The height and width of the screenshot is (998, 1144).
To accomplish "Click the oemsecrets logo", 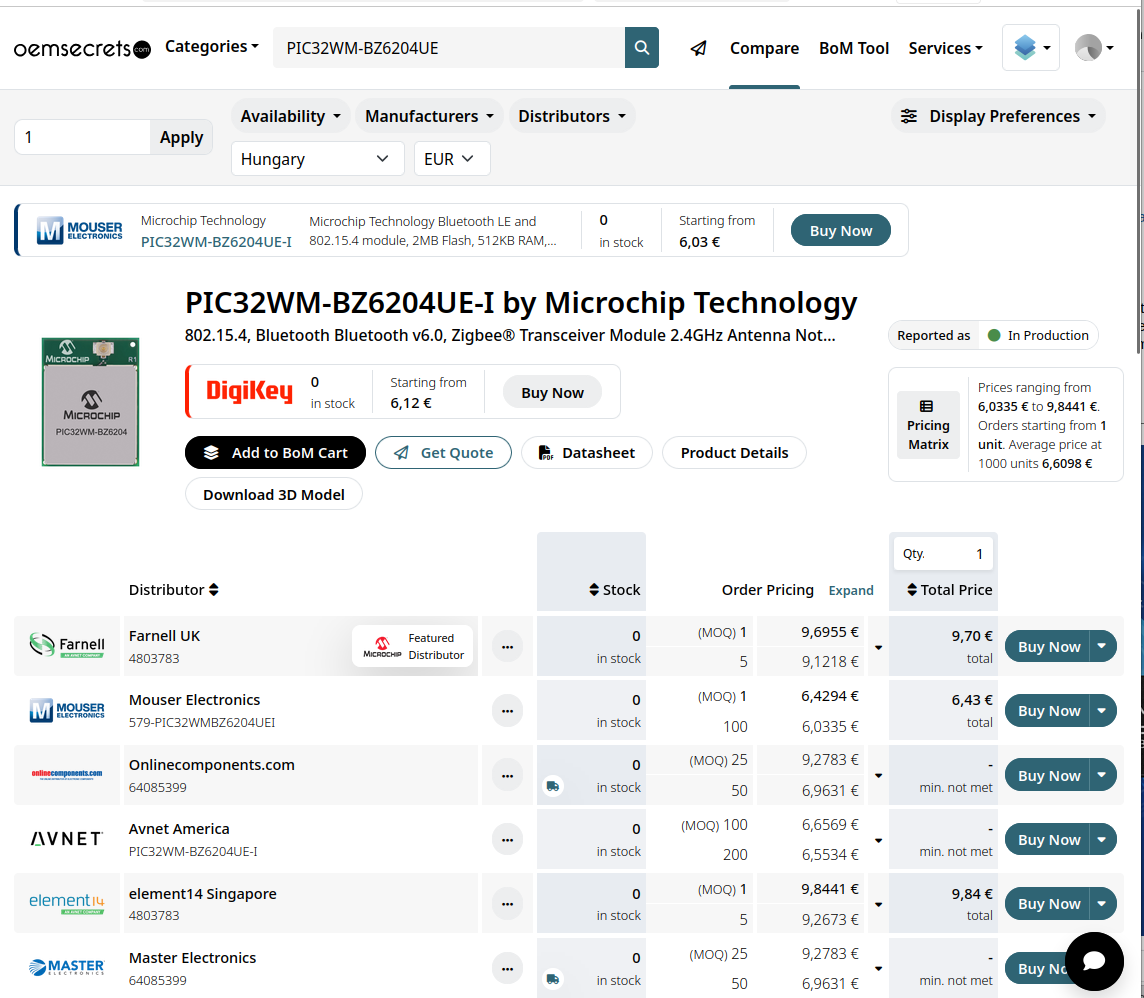I will [x=82, y=48].
